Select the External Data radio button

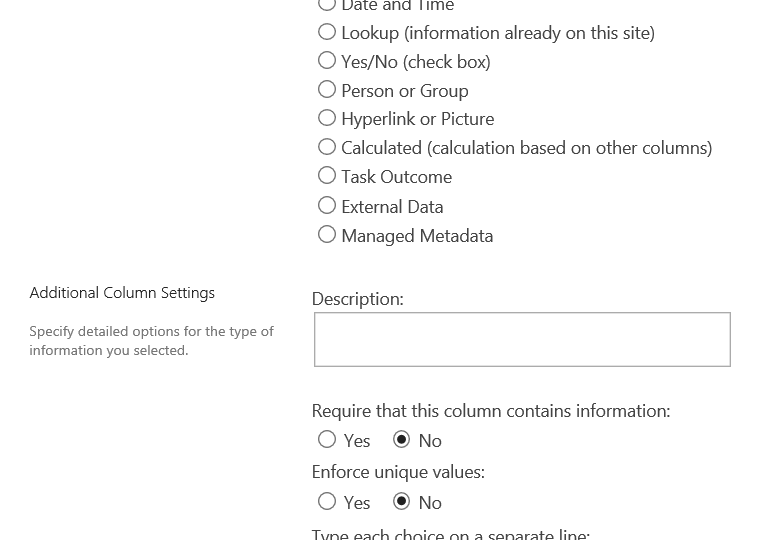pyautogui.click(x=327, y=206)
